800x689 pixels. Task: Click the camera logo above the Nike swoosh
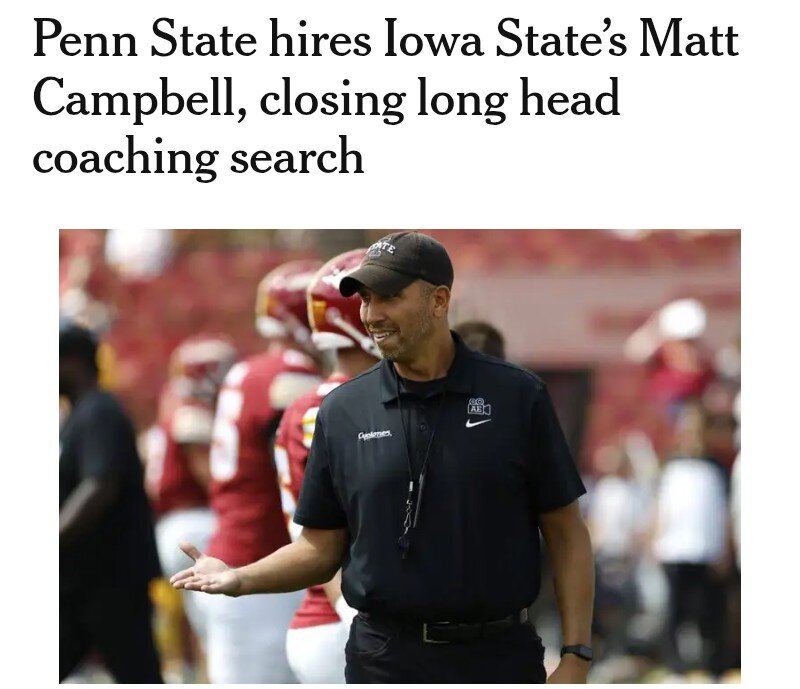pos(479,406)
